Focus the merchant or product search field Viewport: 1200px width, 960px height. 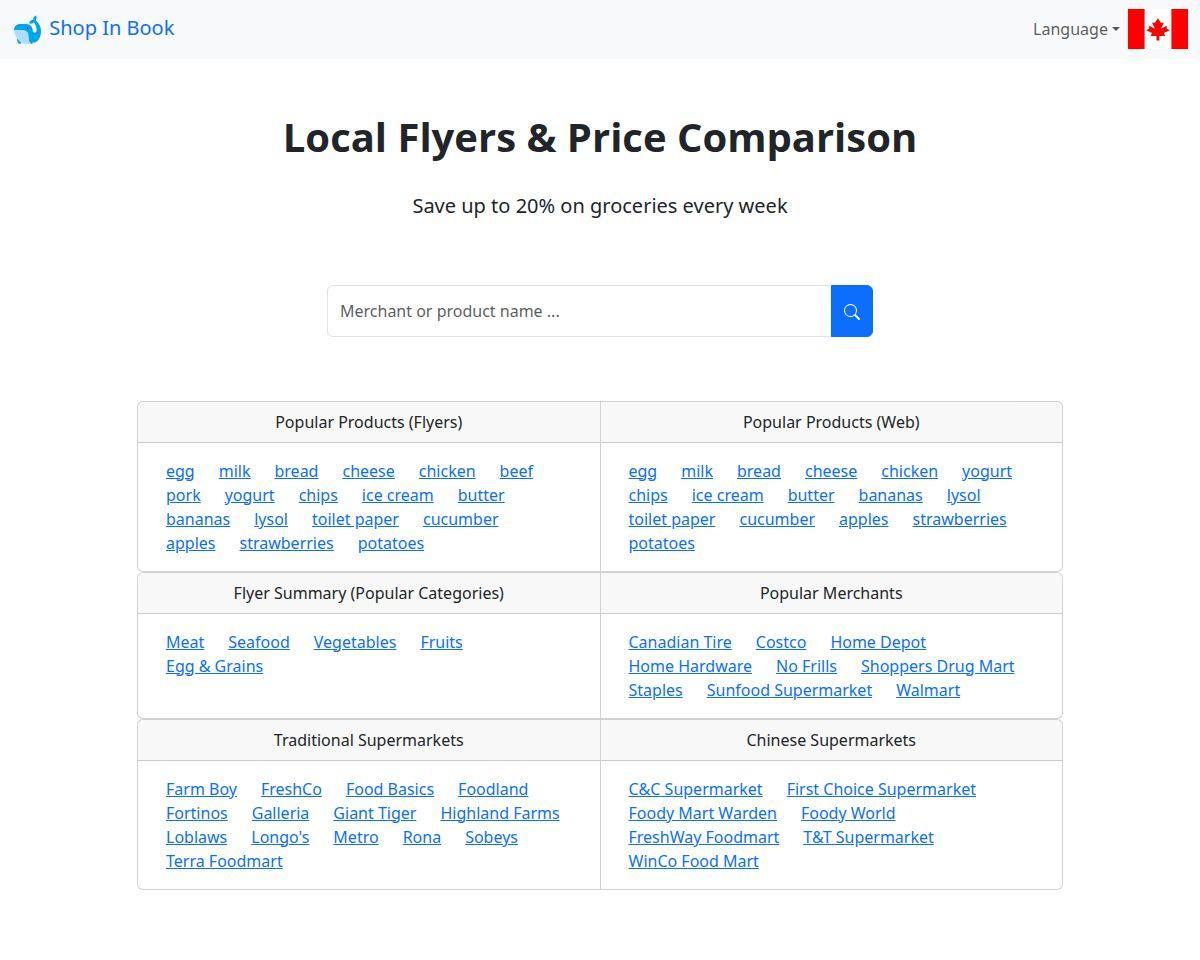pyautogui.click(x=579, y=311)
